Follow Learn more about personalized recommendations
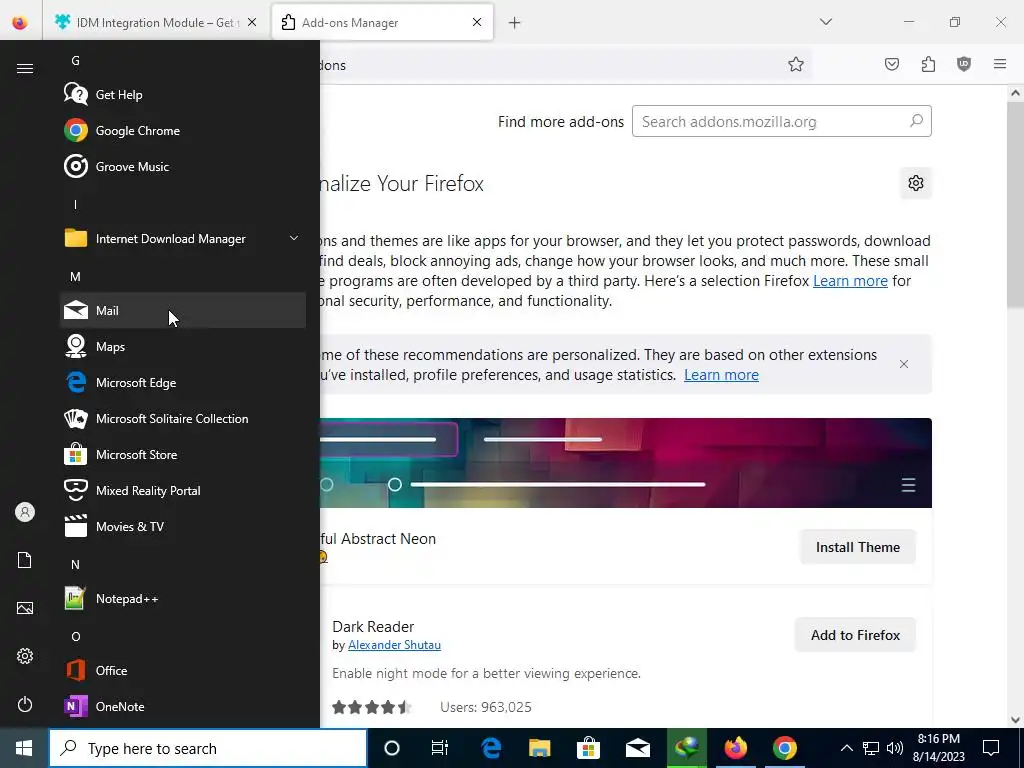The width and height of the screenshot is (1024, 768). 721,375
